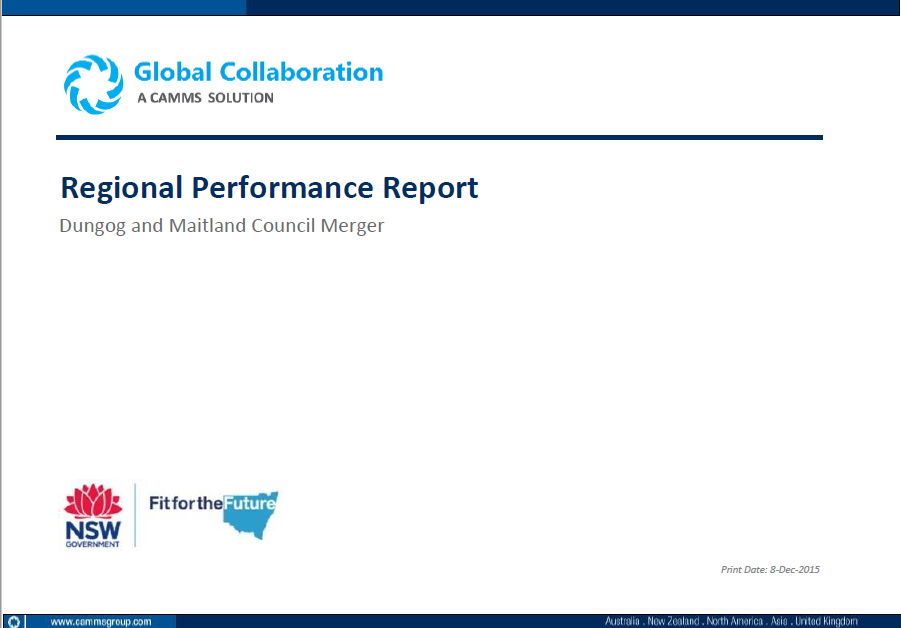Open the www.cammsgroup.com footer link
Screen dimensions: 901x628
pos(101,622)
